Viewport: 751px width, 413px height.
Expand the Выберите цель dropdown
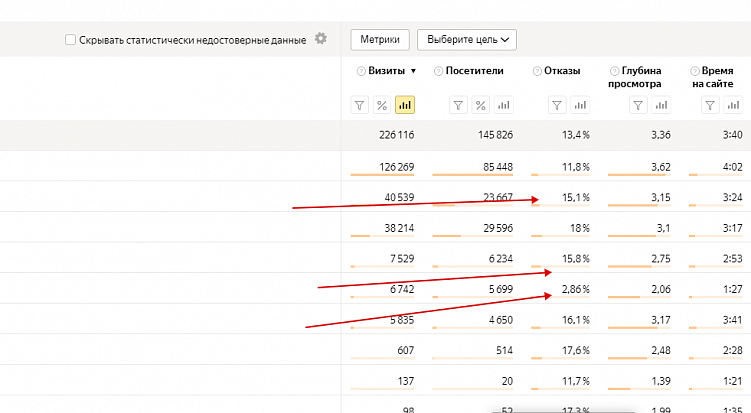point(467,40)
